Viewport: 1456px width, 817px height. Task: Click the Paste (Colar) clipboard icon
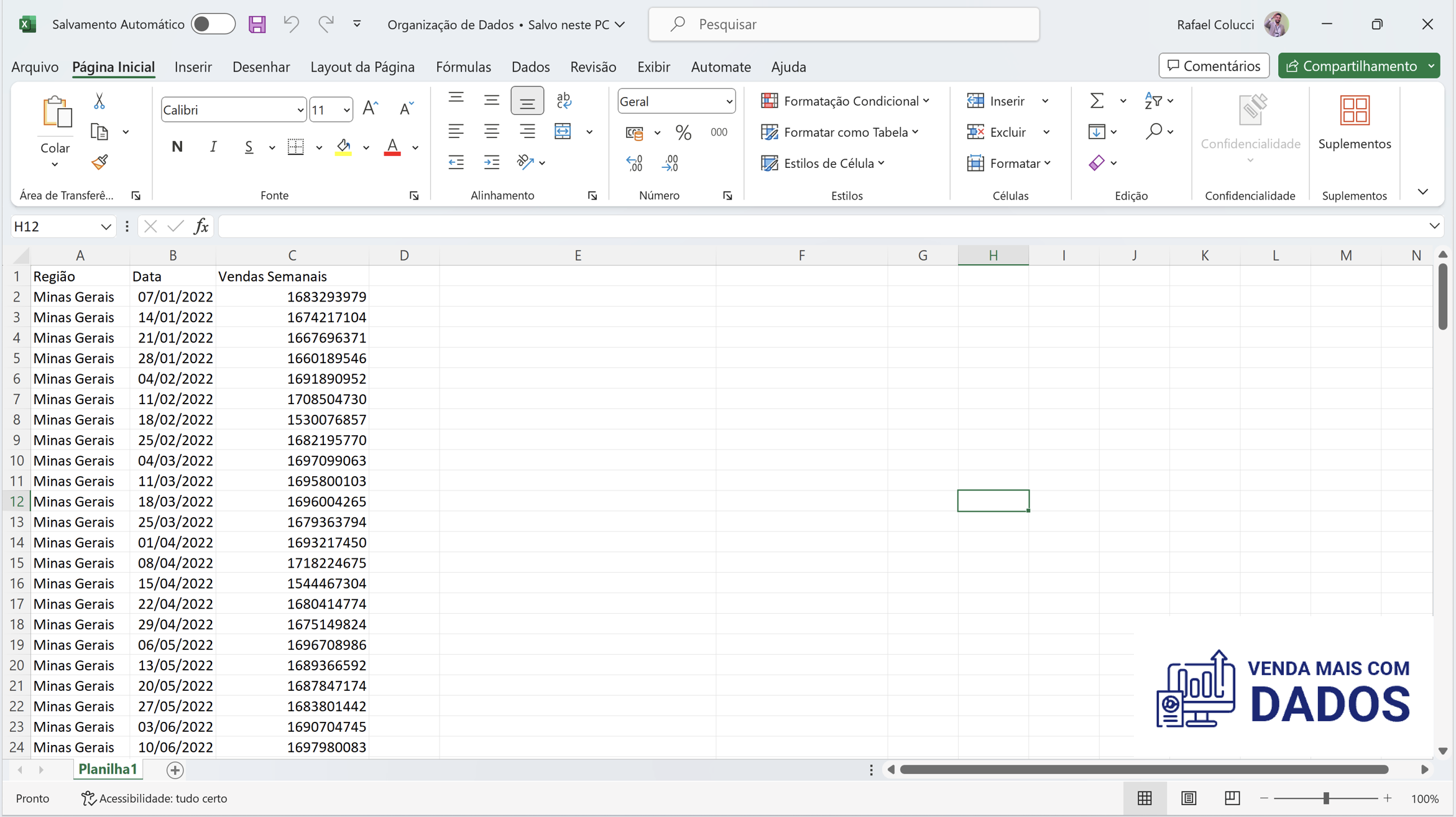click(56, 113)
